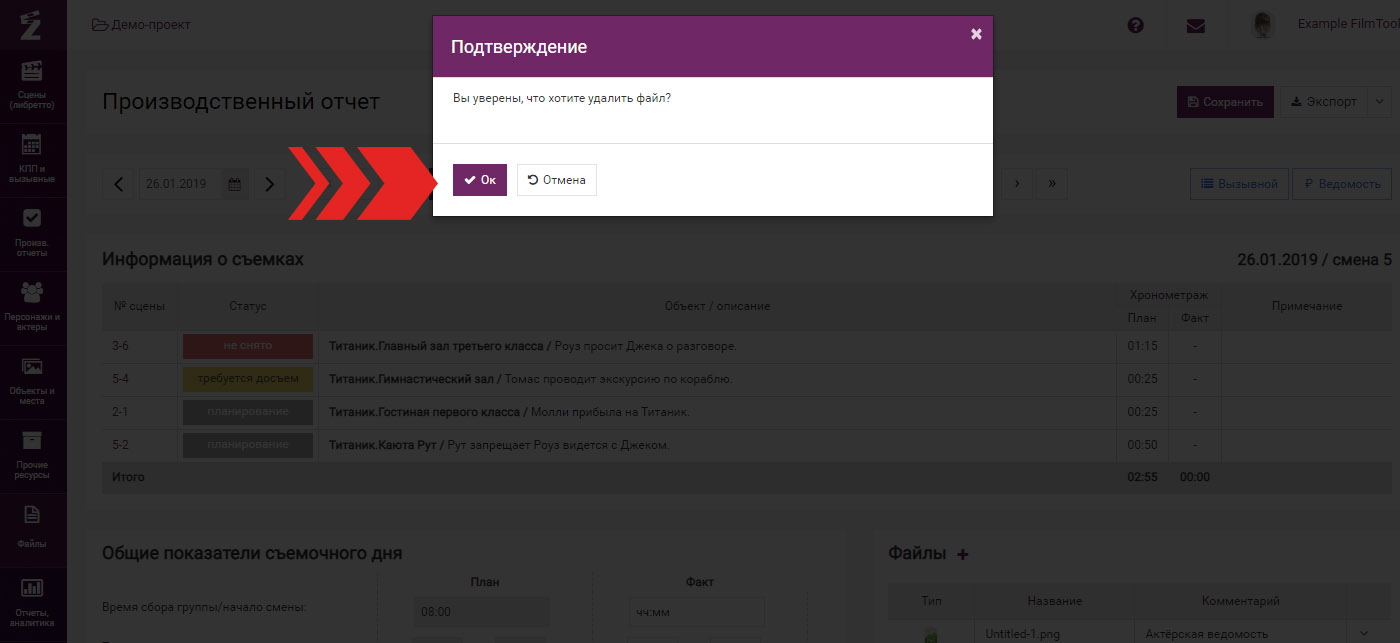Select scene row Титаник.Каюта Рут
The image size is (1400, 643).
pyautogui.click(x=746, y=445)
